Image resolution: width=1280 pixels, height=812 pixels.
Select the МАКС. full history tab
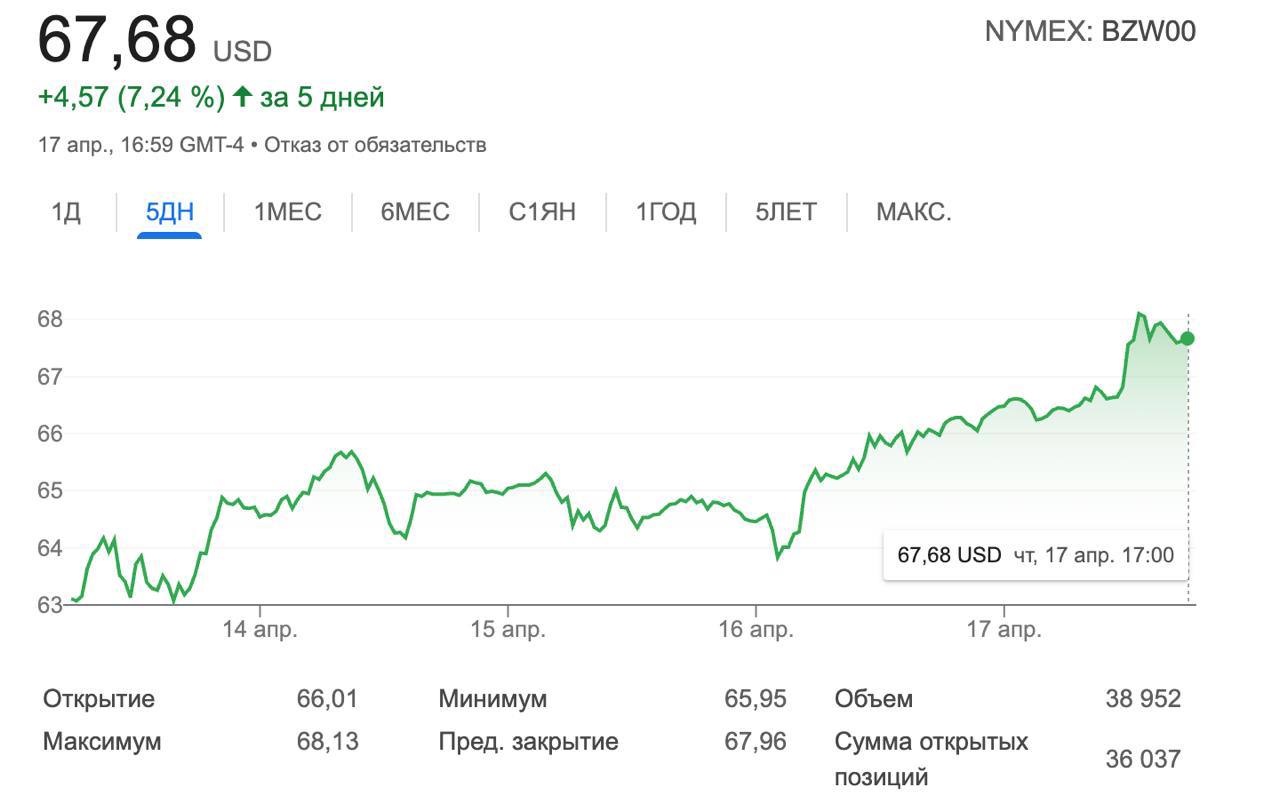click(914, 212)
